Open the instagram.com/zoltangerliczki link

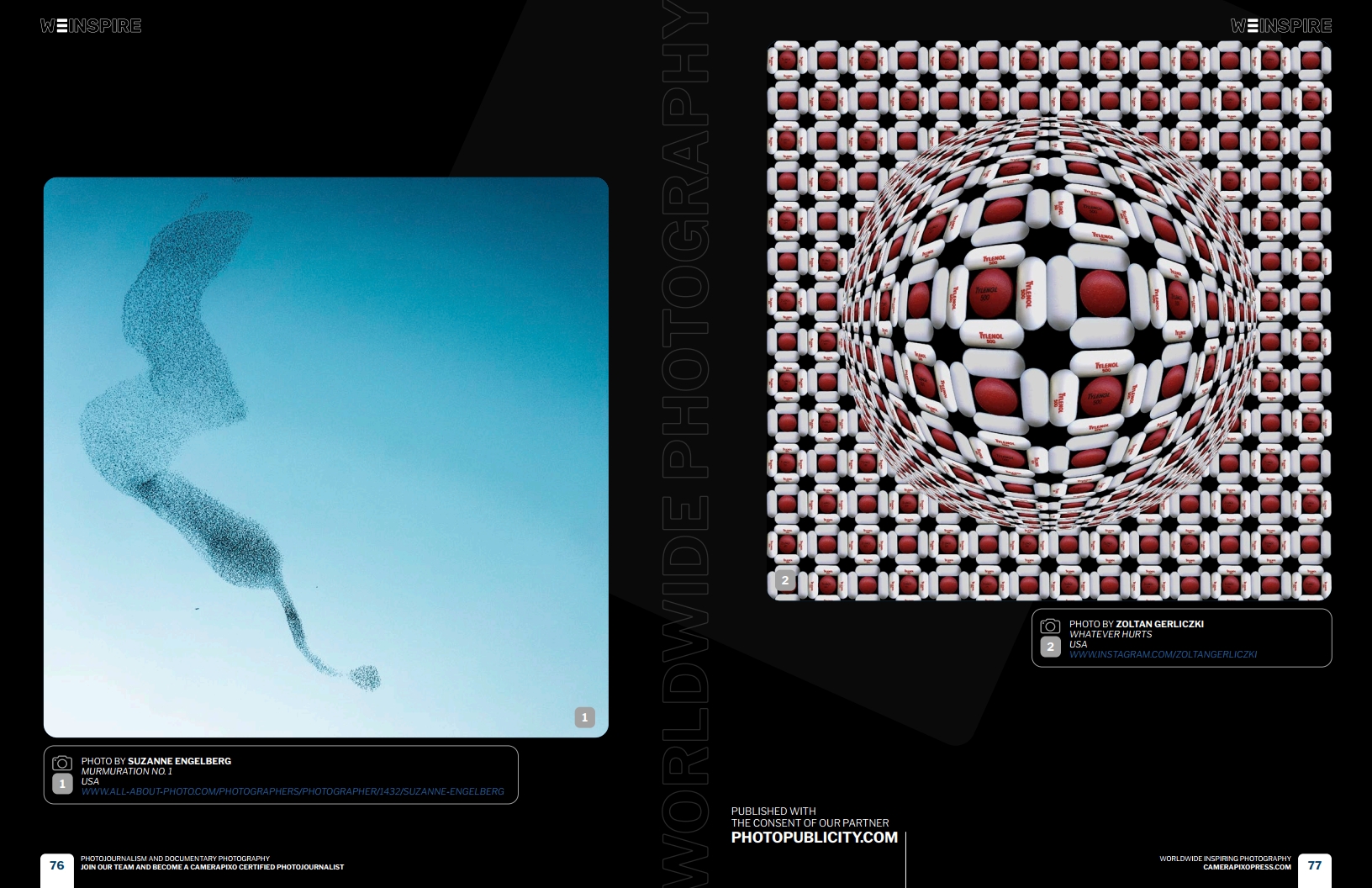click(1163, 654)
